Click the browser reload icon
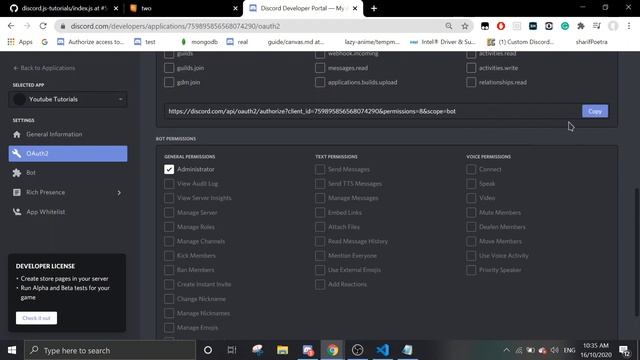The height and width of the screenshot is (360, 640). pyautogui.click(x=43, y=26)
